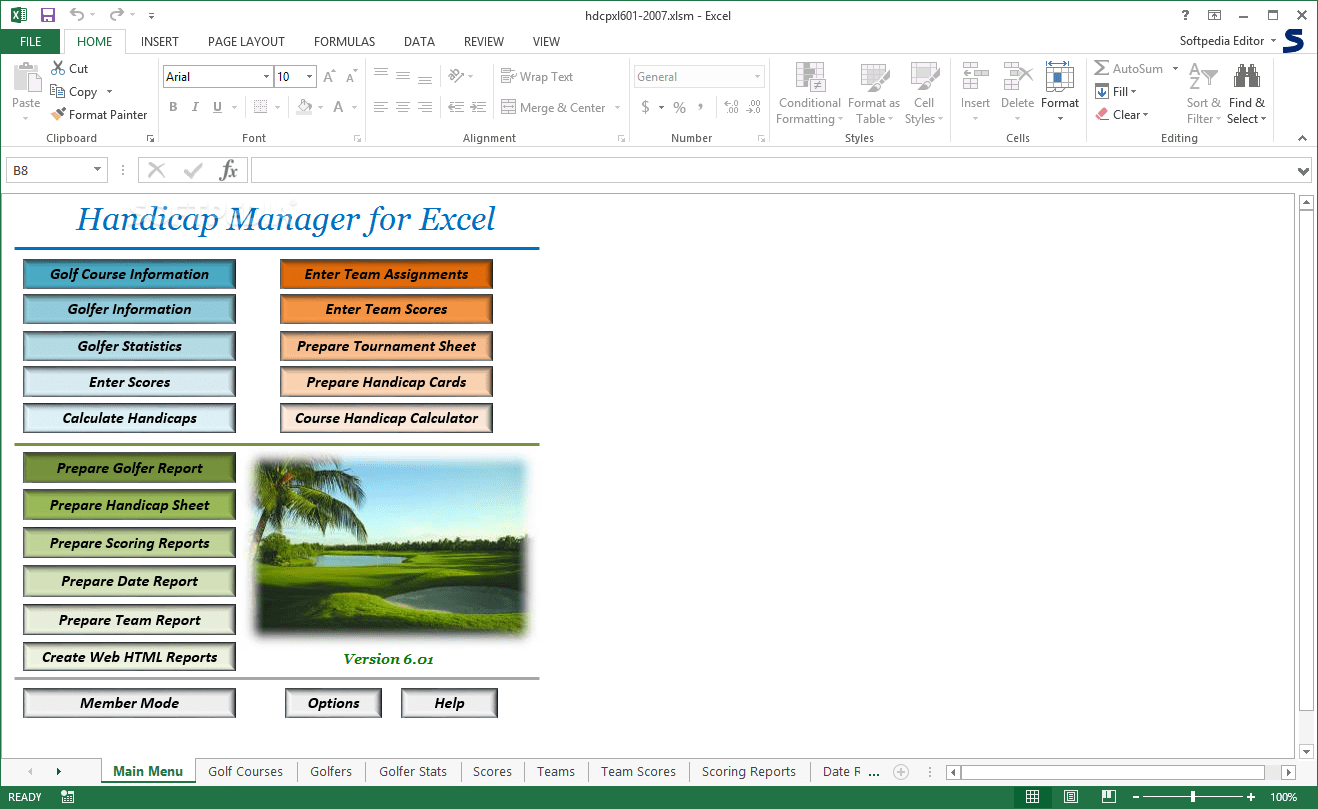
Task: Switch to Page Layout view icon
Action: (x=1071, y=797)
